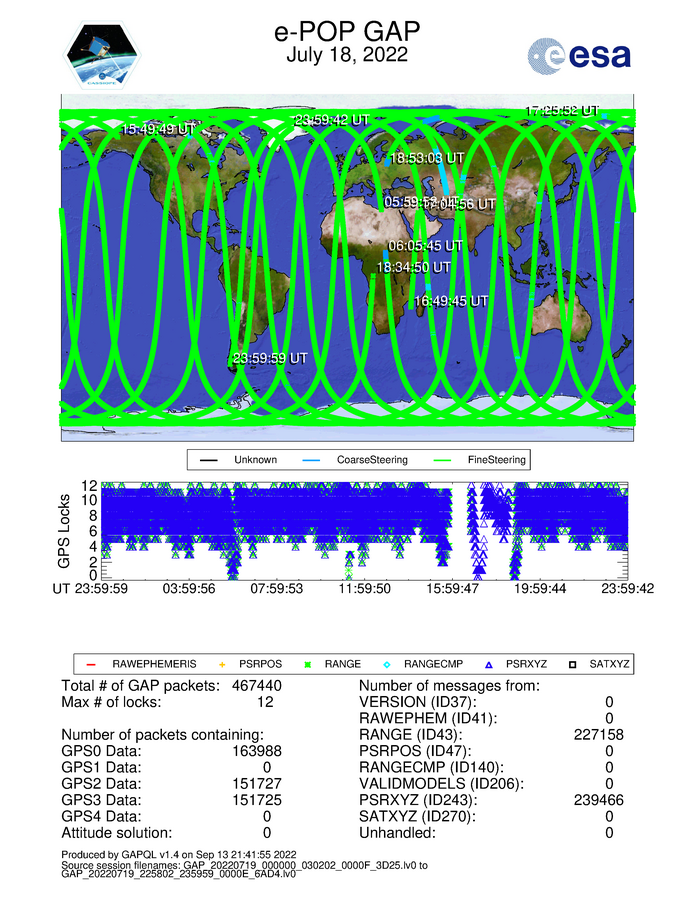Viewport: 695px width, 899px height.
Task: Select the 16:49:45 UT map label
Action: point(451,301)
